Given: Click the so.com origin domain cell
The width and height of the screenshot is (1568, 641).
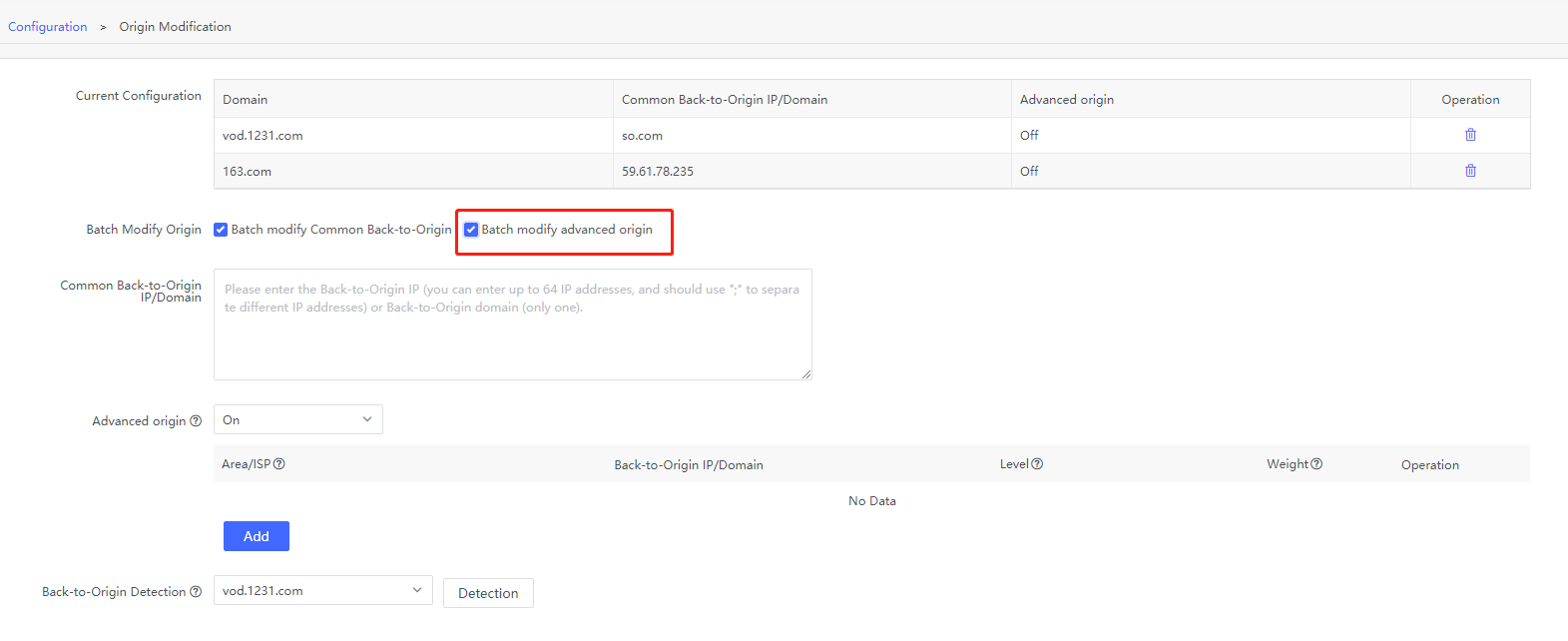Looking at the screenshot, I should pos(642,136).
